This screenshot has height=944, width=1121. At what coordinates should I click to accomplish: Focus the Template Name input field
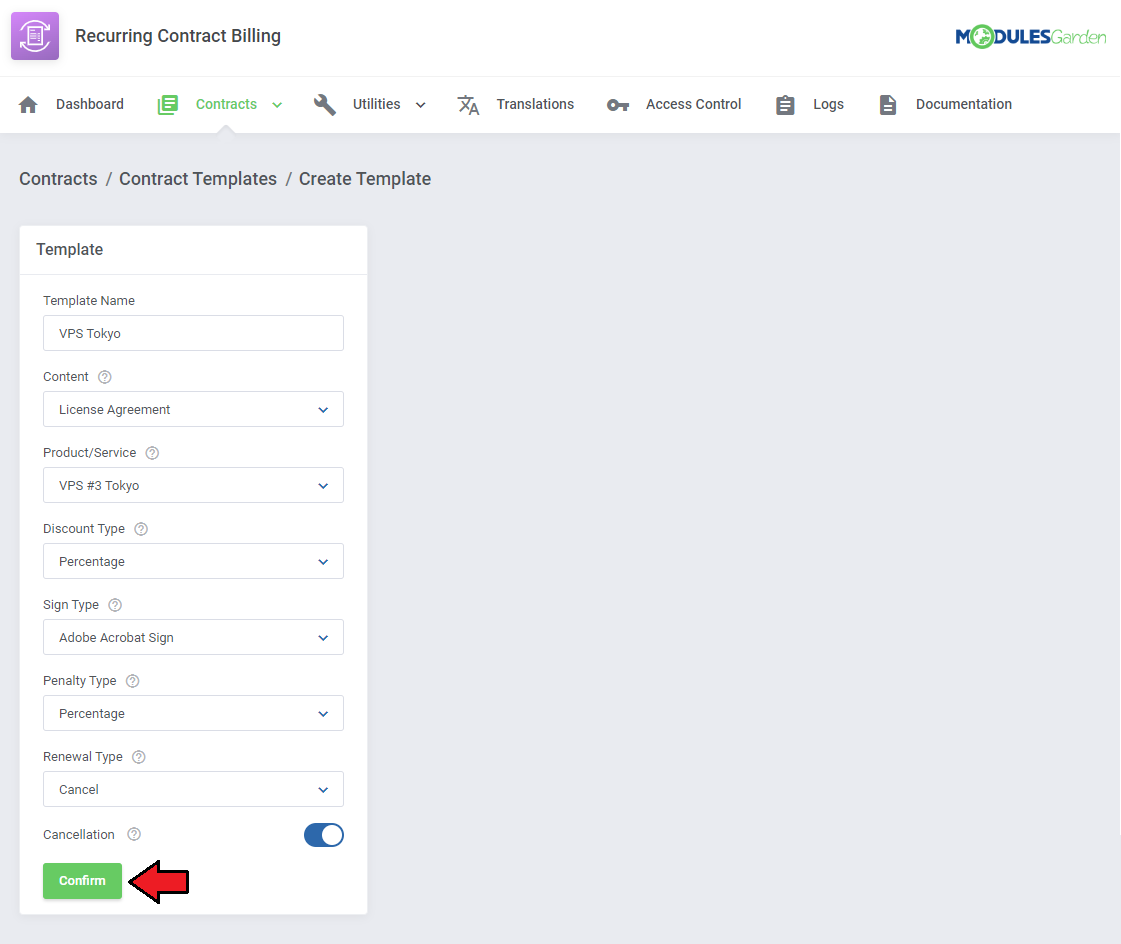click(193, 333)
